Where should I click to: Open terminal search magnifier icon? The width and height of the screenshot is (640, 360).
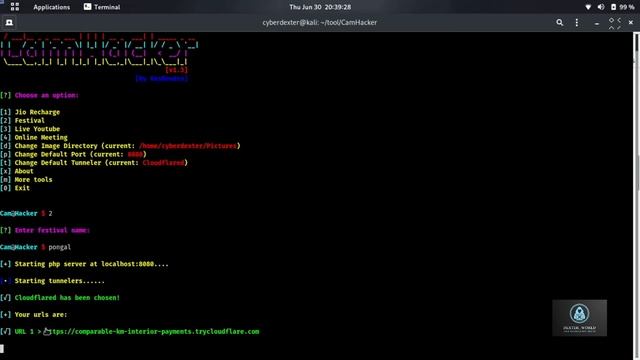click(560, 22)
